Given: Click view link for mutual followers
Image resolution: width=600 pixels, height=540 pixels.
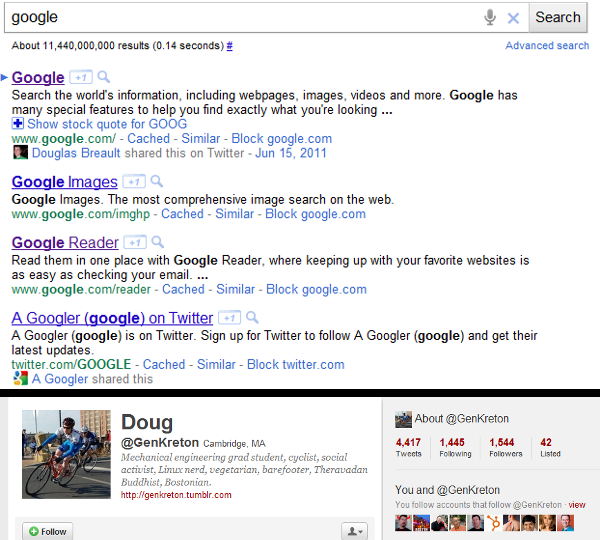Looking at the screenshot, I should (x=577, y=505).
